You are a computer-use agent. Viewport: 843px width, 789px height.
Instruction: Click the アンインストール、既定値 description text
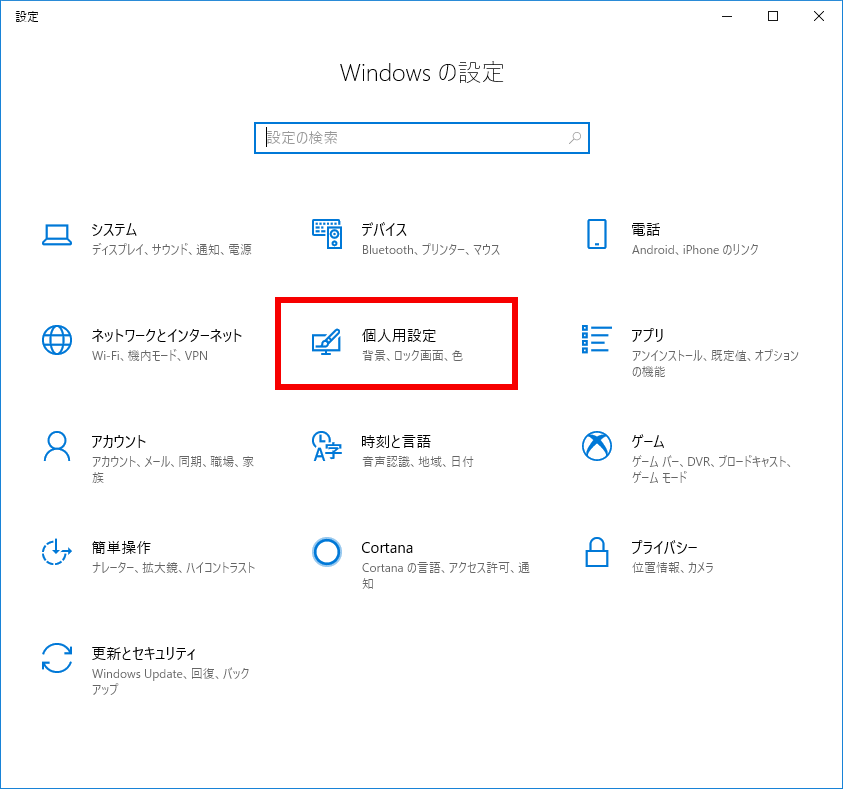716,363
